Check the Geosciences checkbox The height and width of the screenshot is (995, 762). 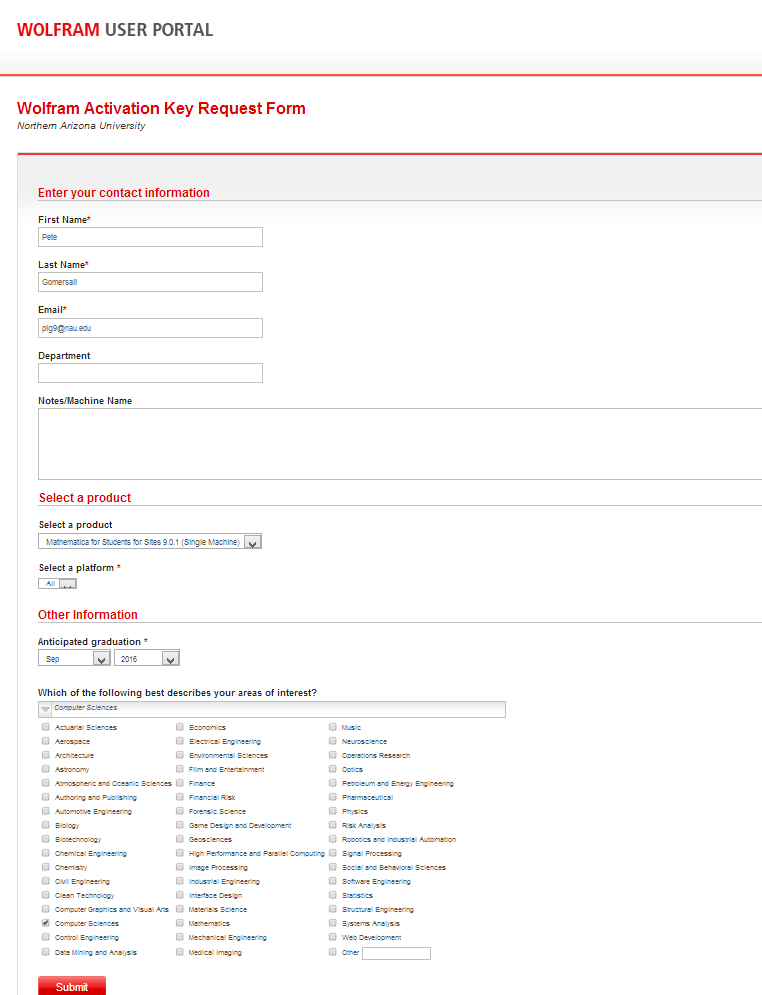coord(180,839)
